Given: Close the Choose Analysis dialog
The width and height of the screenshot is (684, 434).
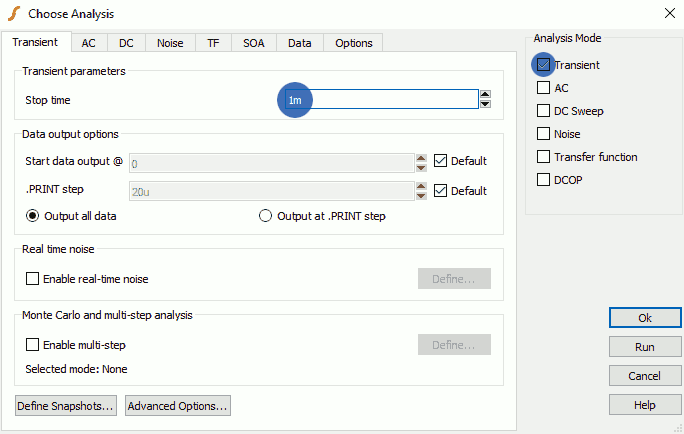Looking at the screenshot, I should (668, 13).
